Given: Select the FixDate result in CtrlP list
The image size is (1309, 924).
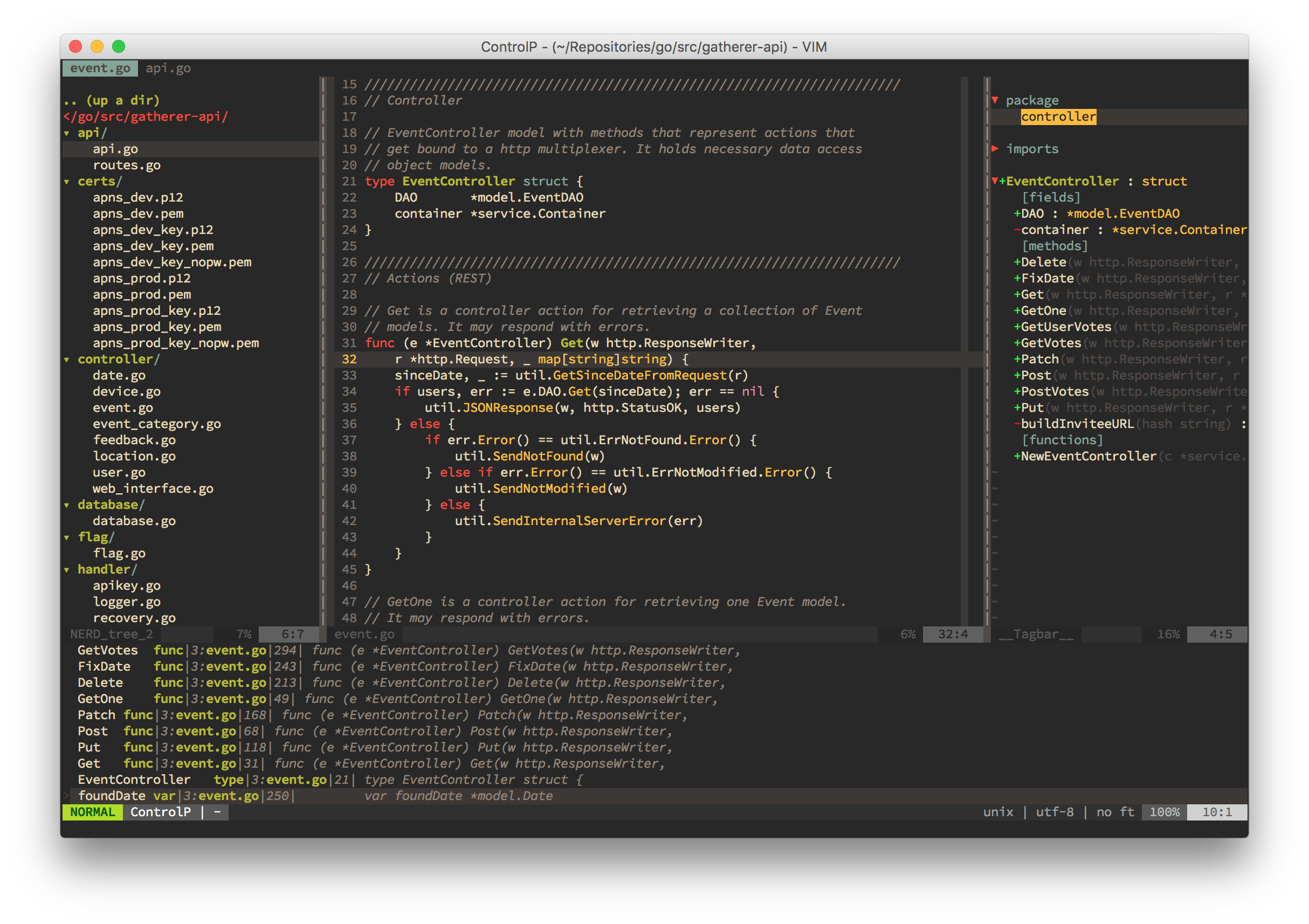Looking at the screenshot, I should coord(105,666).
